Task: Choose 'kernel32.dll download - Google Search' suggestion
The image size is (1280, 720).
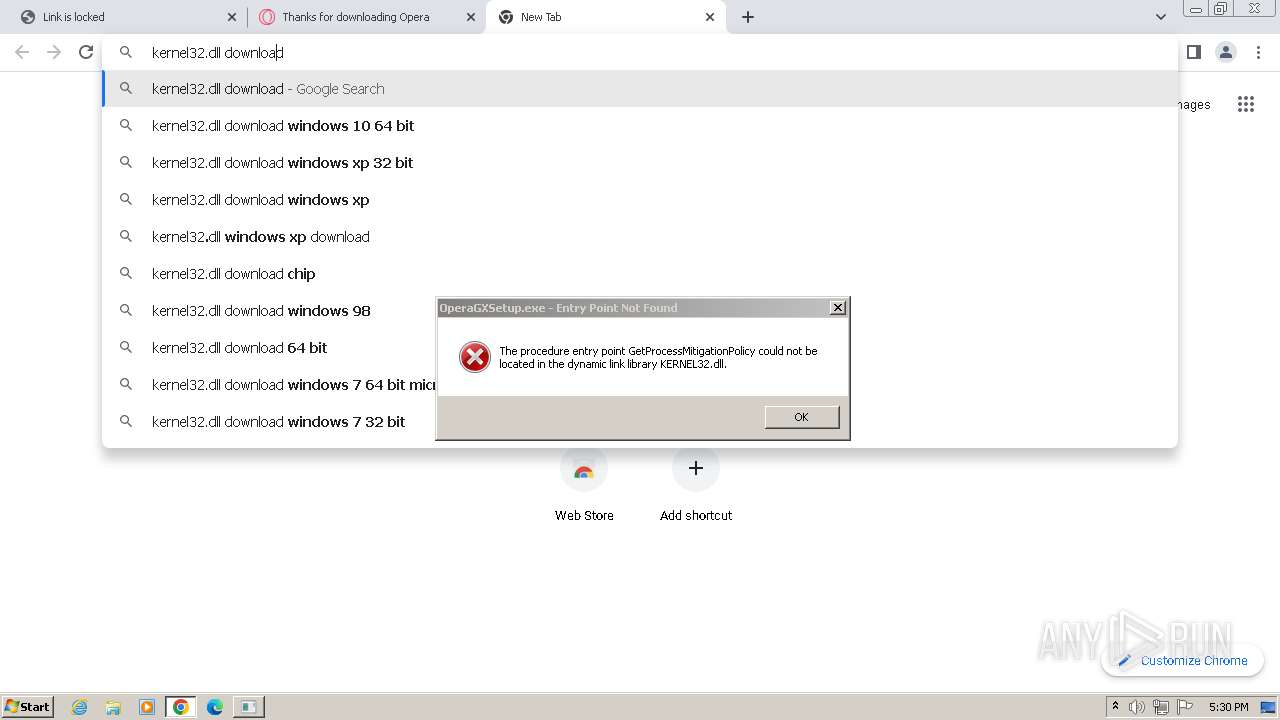Action: [640, 89]
